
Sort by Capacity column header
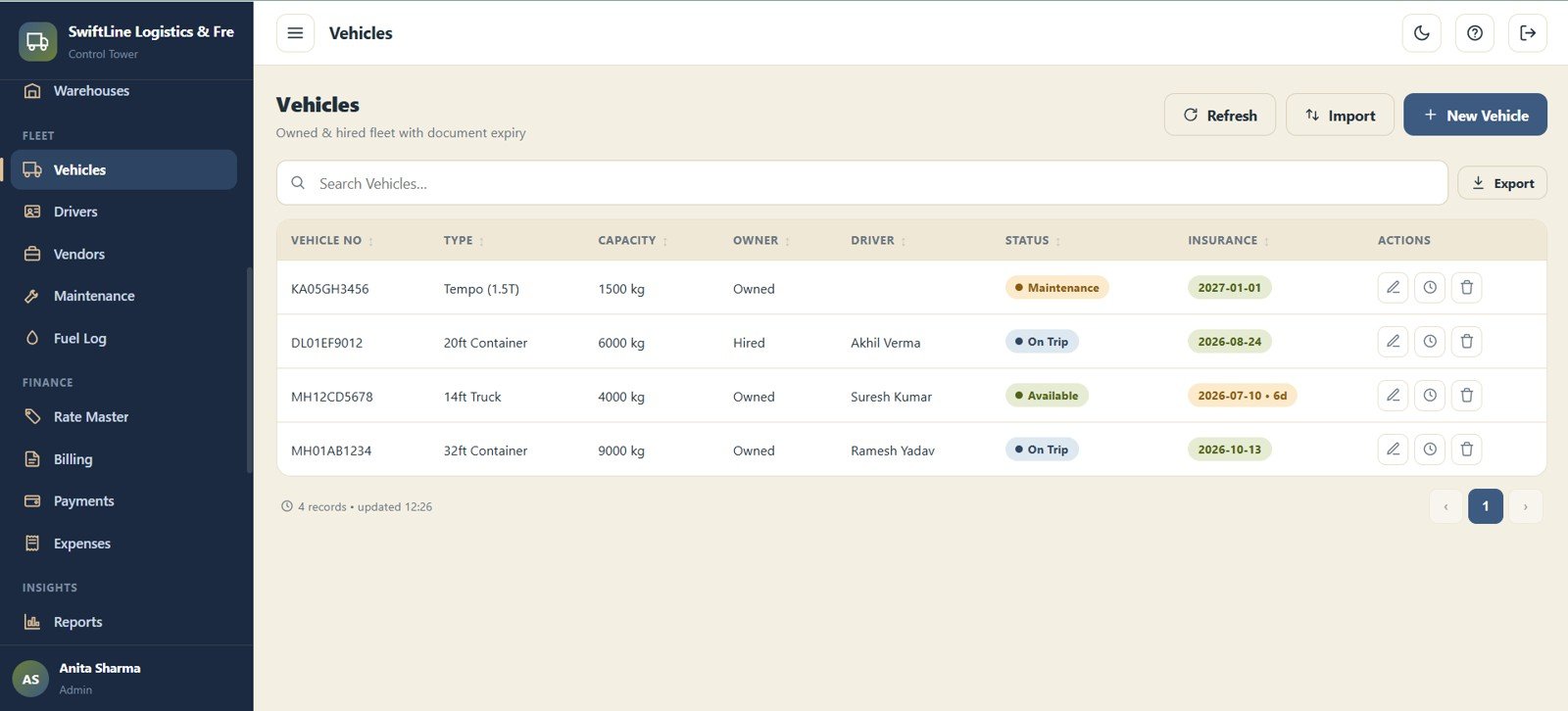[633, 241]
